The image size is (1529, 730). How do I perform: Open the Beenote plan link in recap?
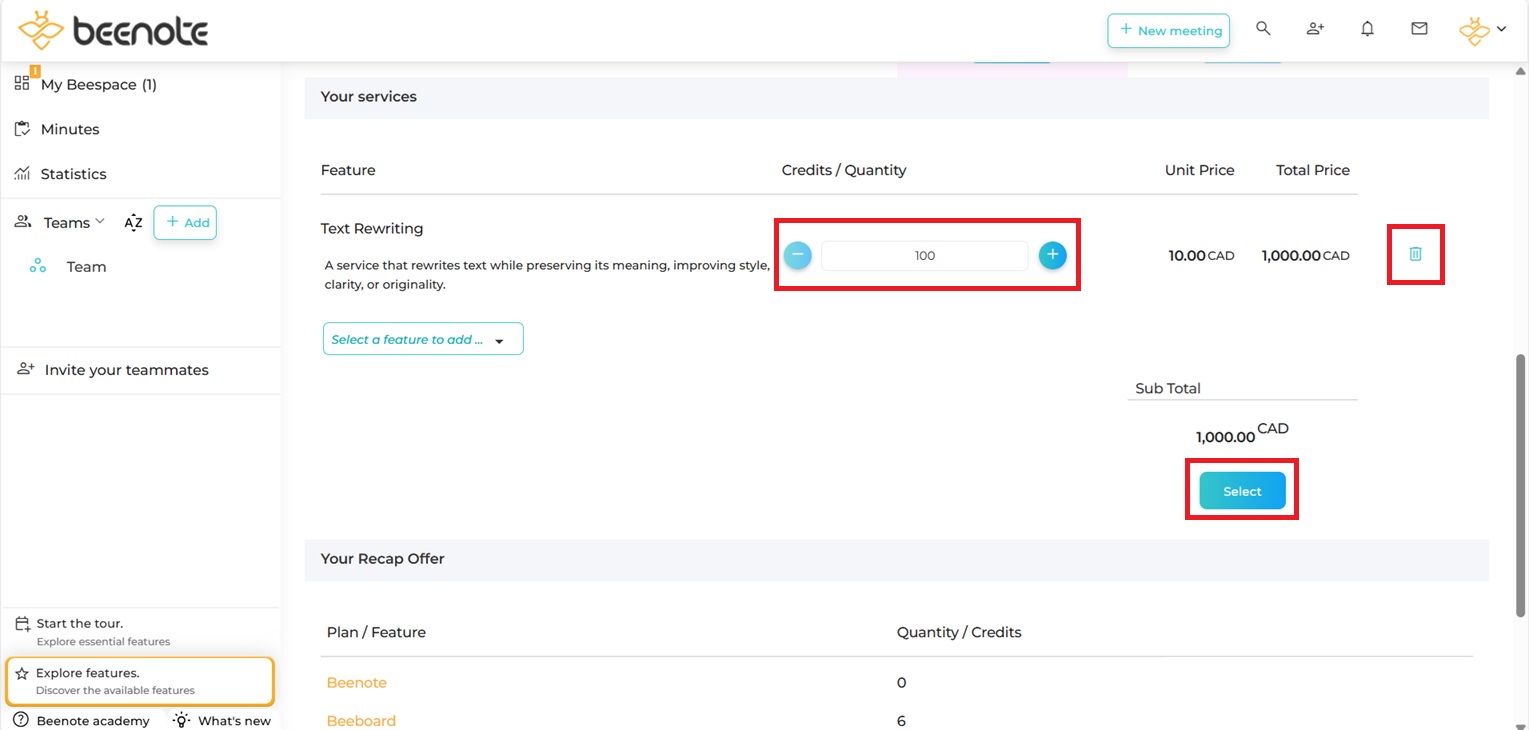[356, 682]
